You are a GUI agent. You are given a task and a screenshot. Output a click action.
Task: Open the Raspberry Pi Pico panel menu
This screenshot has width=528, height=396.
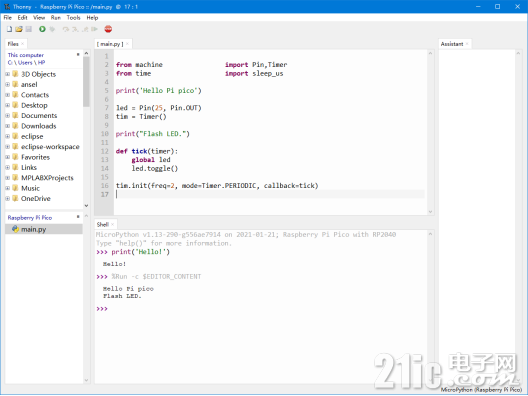click(78, 217)
